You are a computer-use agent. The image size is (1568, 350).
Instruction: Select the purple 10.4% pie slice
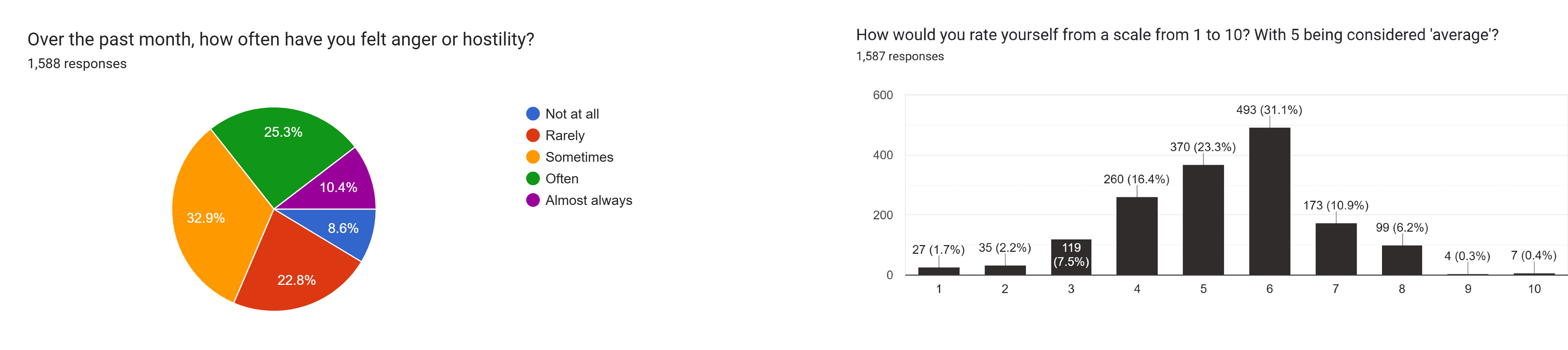click(x=338, y=186)
